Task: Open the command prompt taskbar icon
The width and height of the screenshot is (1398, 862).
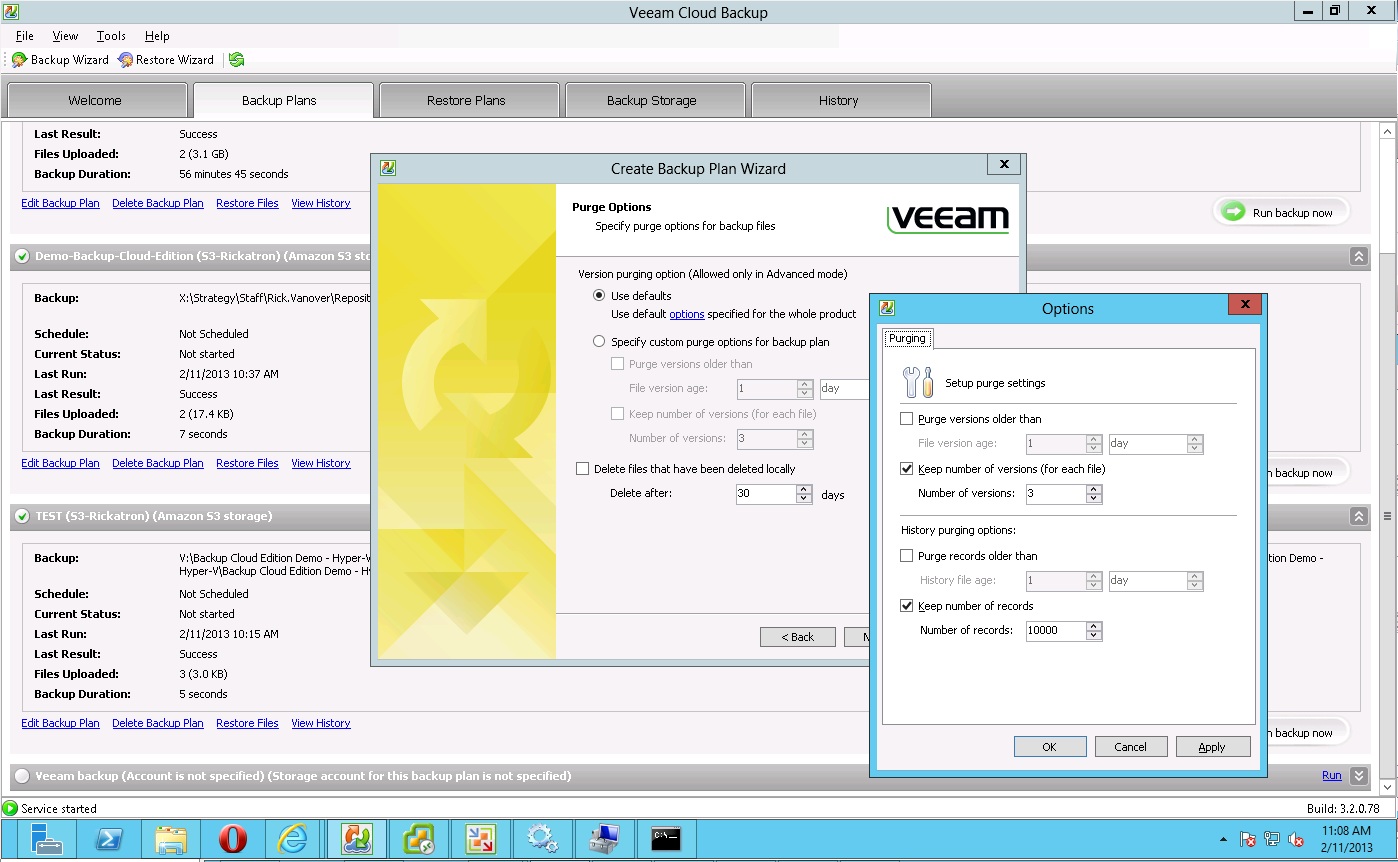Action: (x=666, y=838)
